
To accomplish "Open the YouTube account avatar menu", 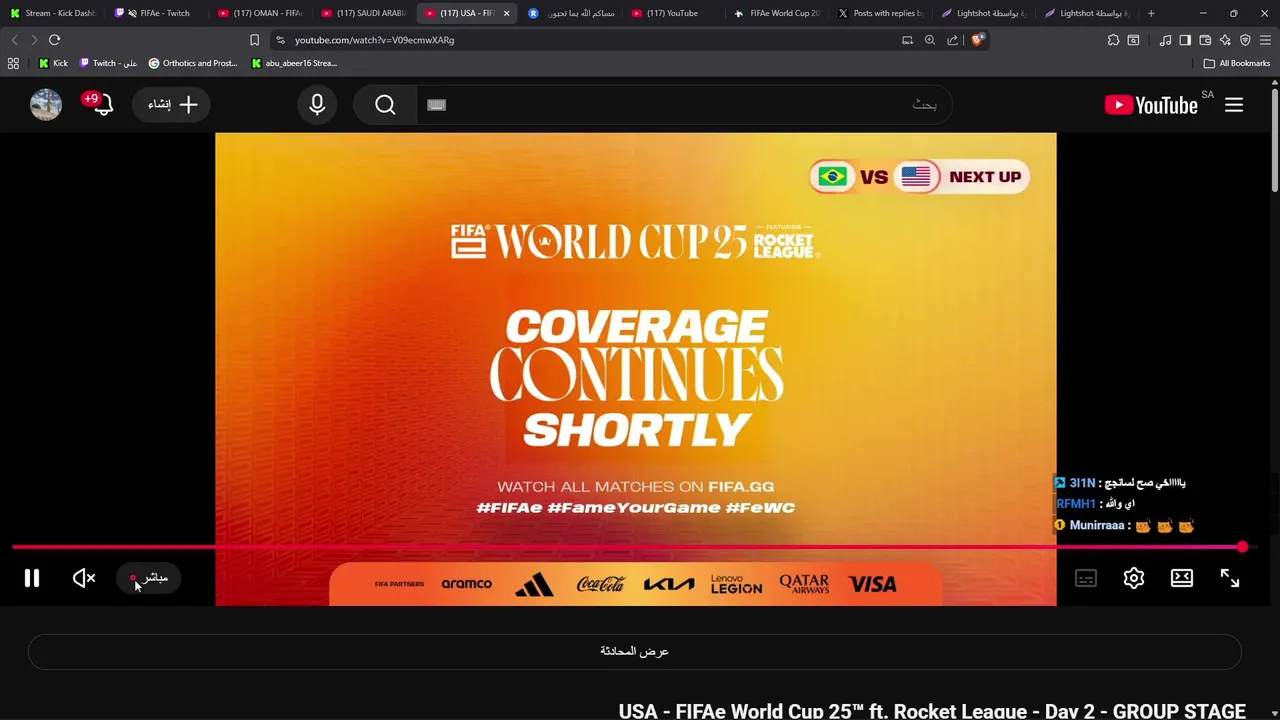I will 46,105.
